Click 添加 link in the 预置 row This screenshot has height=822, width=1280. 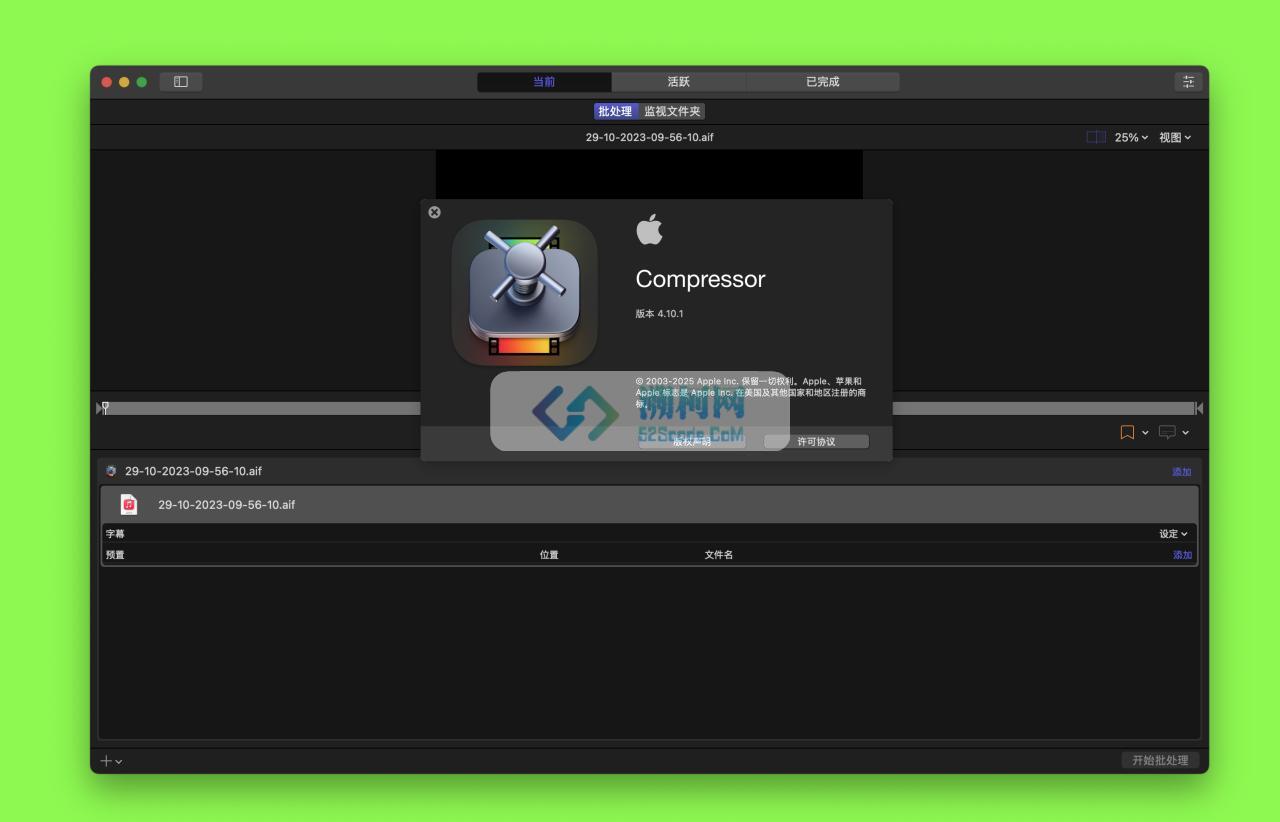tap(1182, 555)
